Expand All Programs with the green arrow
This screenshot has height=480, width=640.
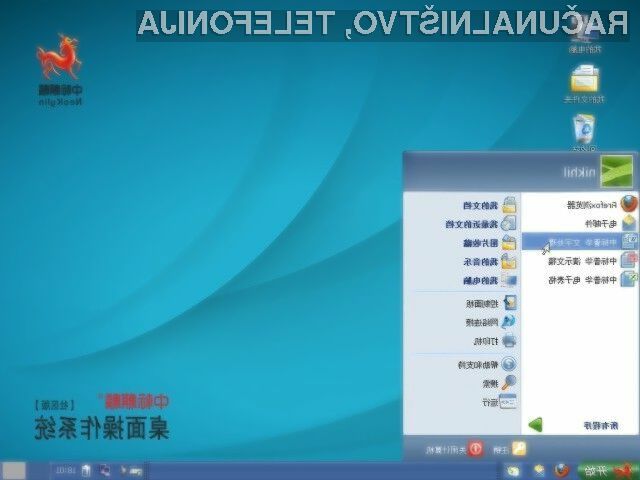pos(536,425)
